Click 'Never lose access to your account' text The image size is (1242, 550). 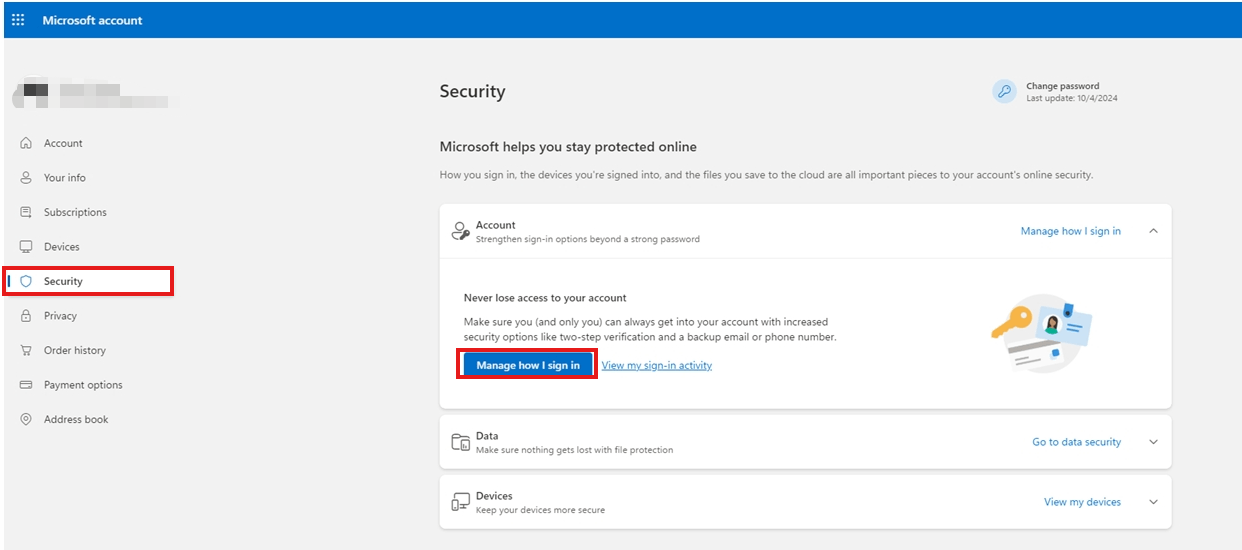pos(545,298)
